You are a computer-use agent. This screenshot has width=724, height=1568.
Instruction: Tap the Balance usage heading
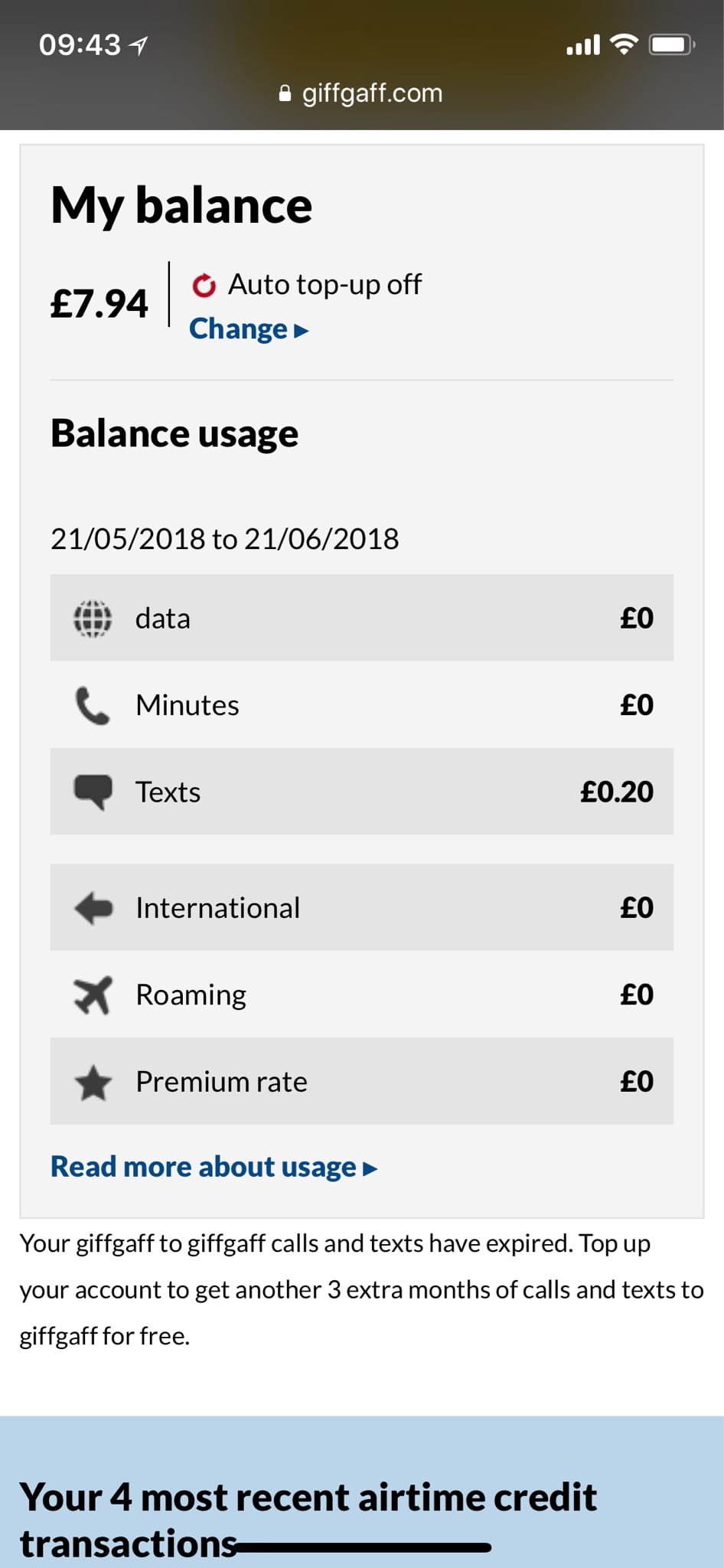[x=174, y=434]
